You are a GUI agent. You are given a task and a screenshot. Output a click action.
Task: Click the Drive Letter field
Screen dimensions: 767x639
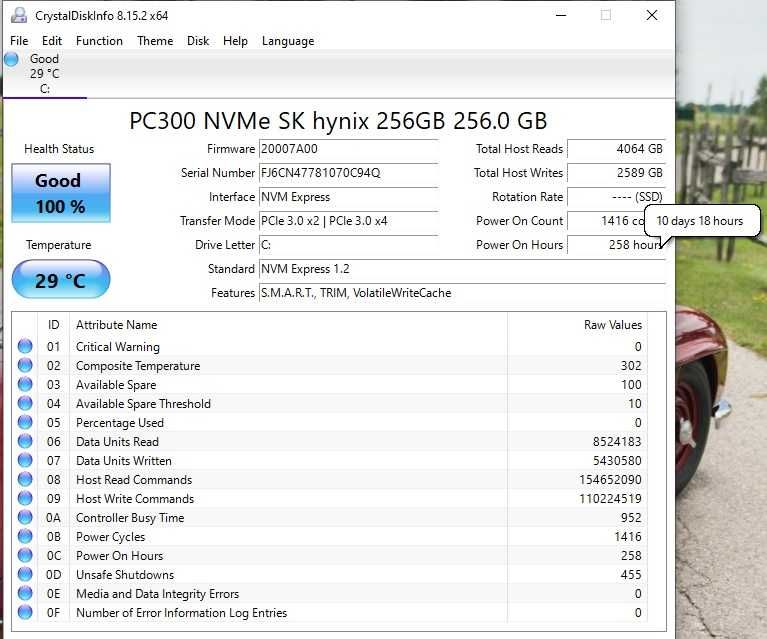[348, 245]
